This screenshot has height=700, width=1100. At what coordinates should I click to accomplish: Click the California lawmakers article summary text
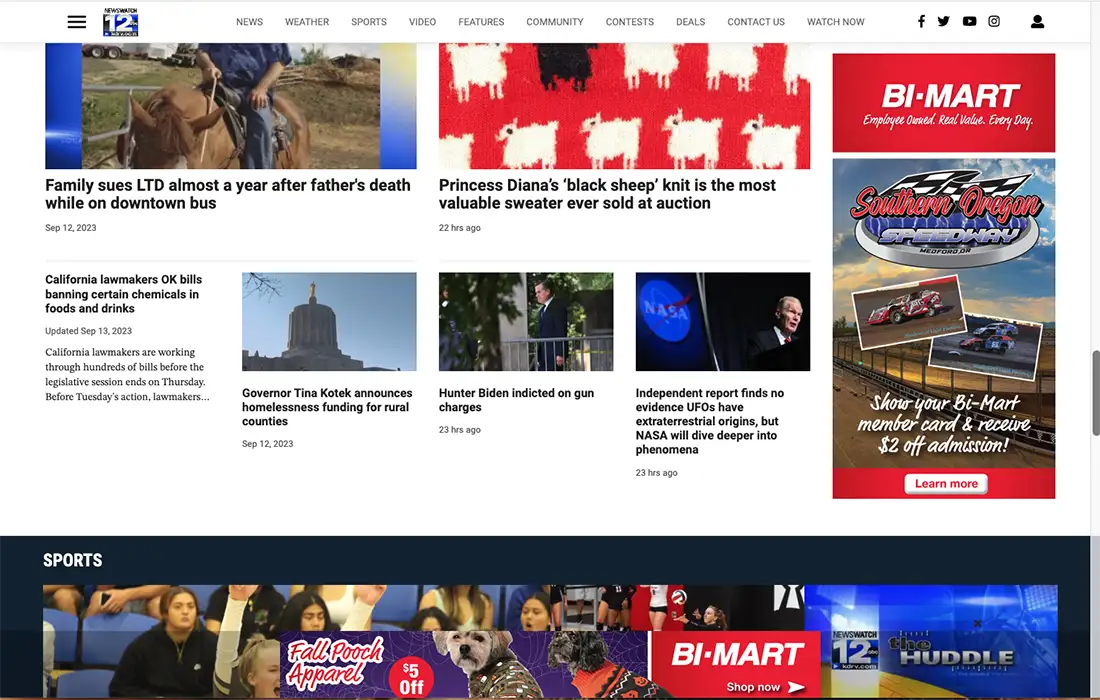pyautogui.click(x=127, y=375)
